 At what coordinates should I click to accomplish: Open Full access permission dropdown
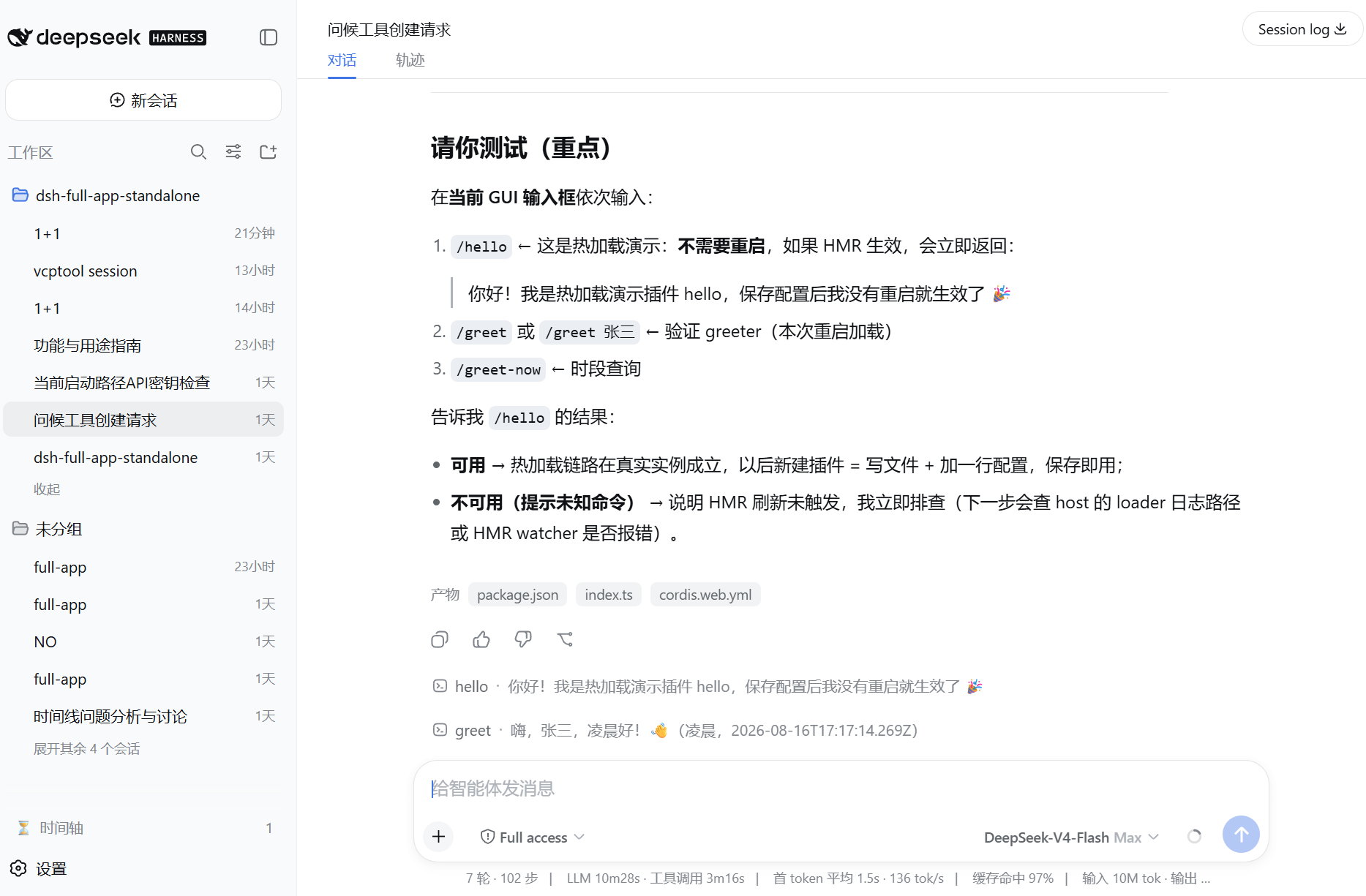point(532,837)
